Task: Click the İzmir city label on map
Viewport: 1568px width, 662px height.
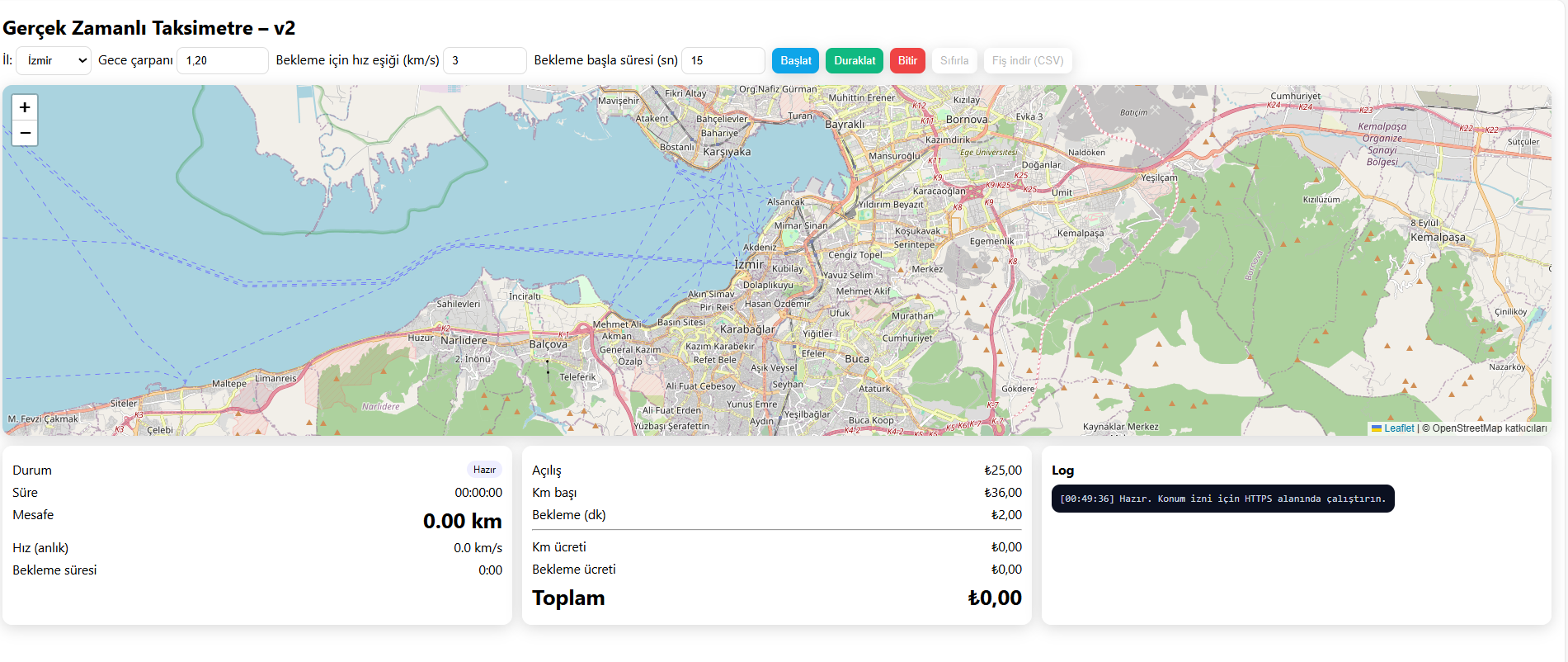Action: tap(749, 264)
